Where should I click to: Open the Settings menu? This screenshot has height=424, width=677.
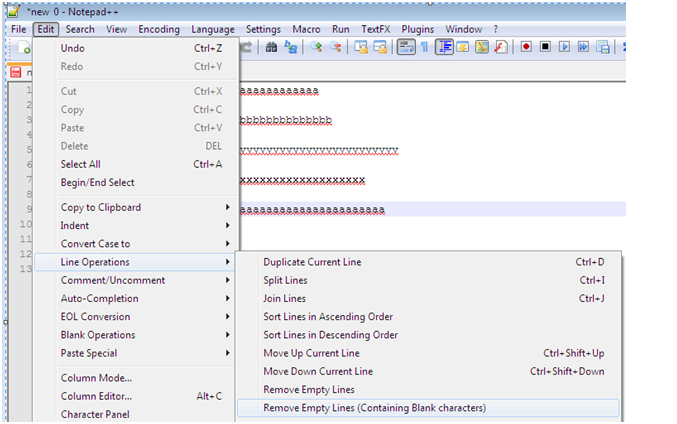coord(263,29)
